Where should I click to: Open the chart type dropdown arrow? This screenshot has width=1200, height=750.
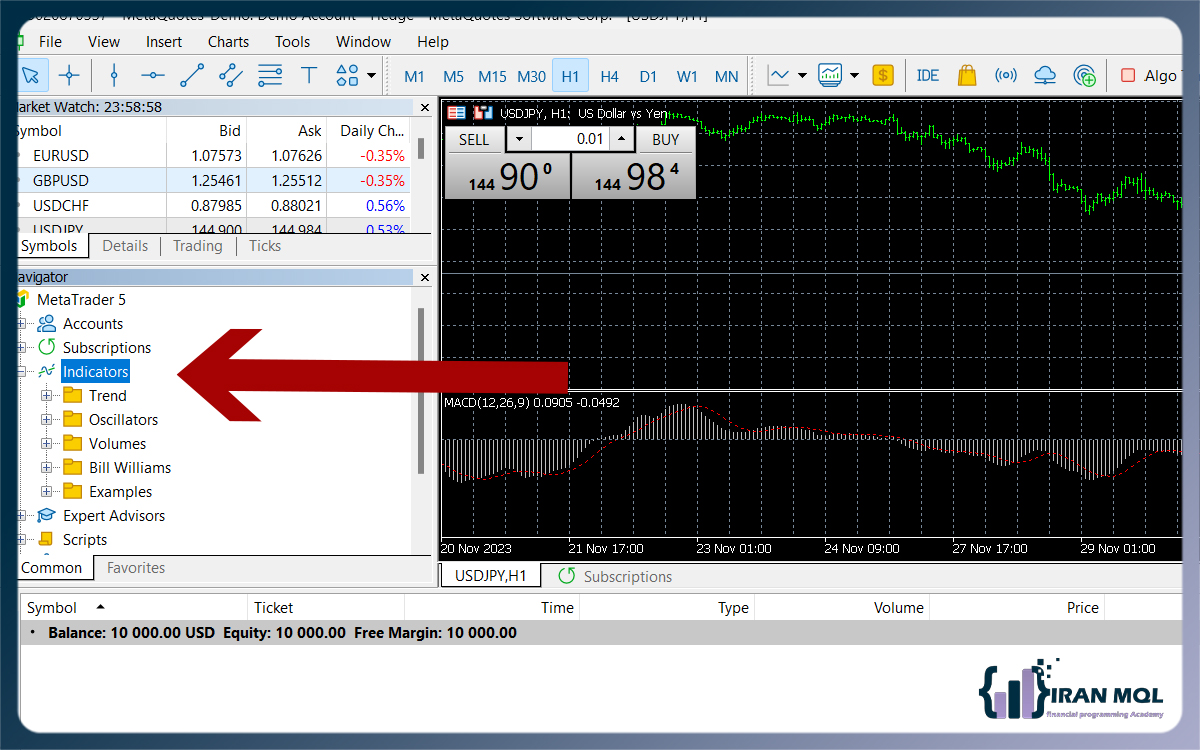coord(802,75)
